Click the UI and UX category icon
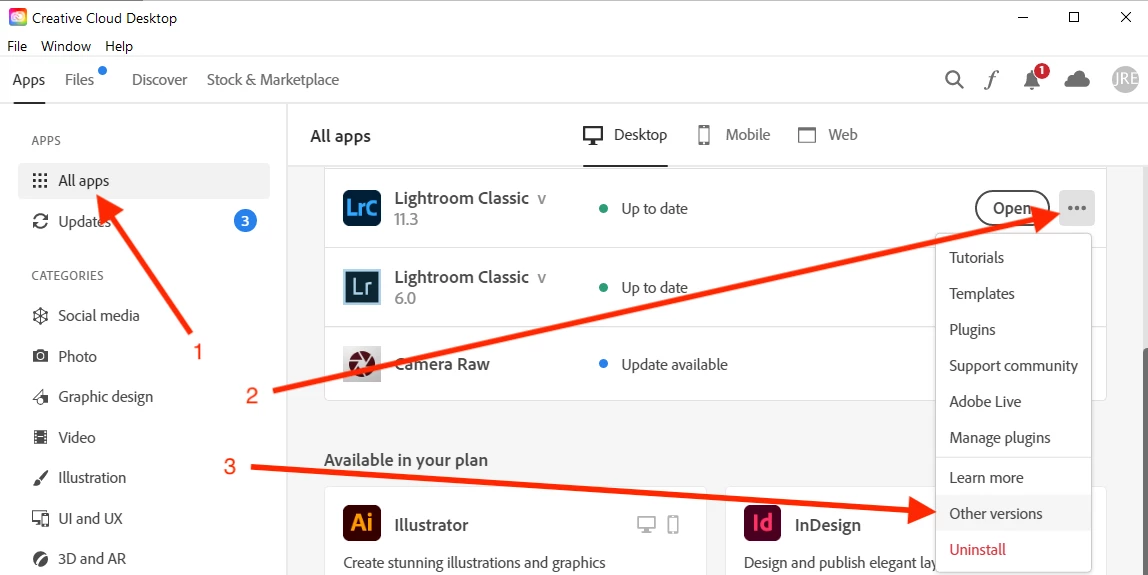This screenshot has height=575, width=1148. (x=40, y=519)
